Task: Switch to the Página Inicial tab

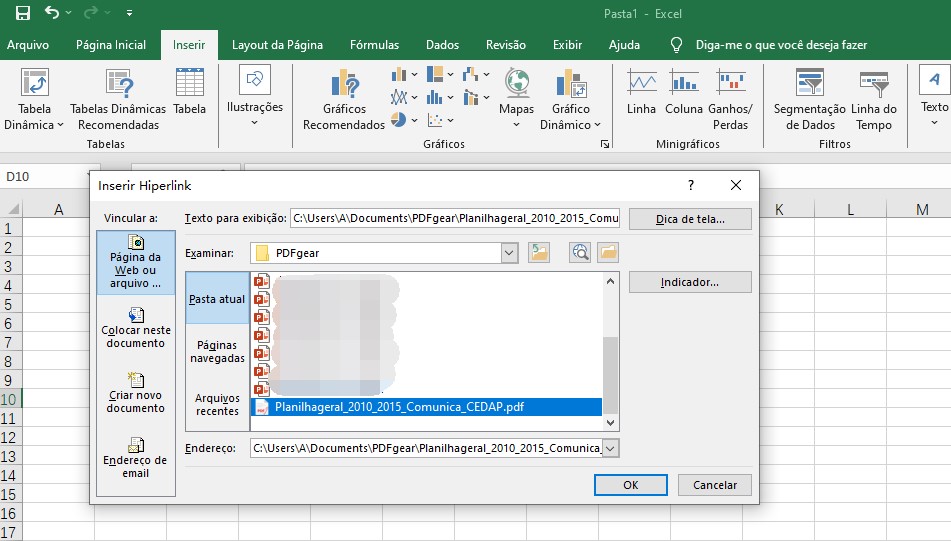Action: (111, 45)
